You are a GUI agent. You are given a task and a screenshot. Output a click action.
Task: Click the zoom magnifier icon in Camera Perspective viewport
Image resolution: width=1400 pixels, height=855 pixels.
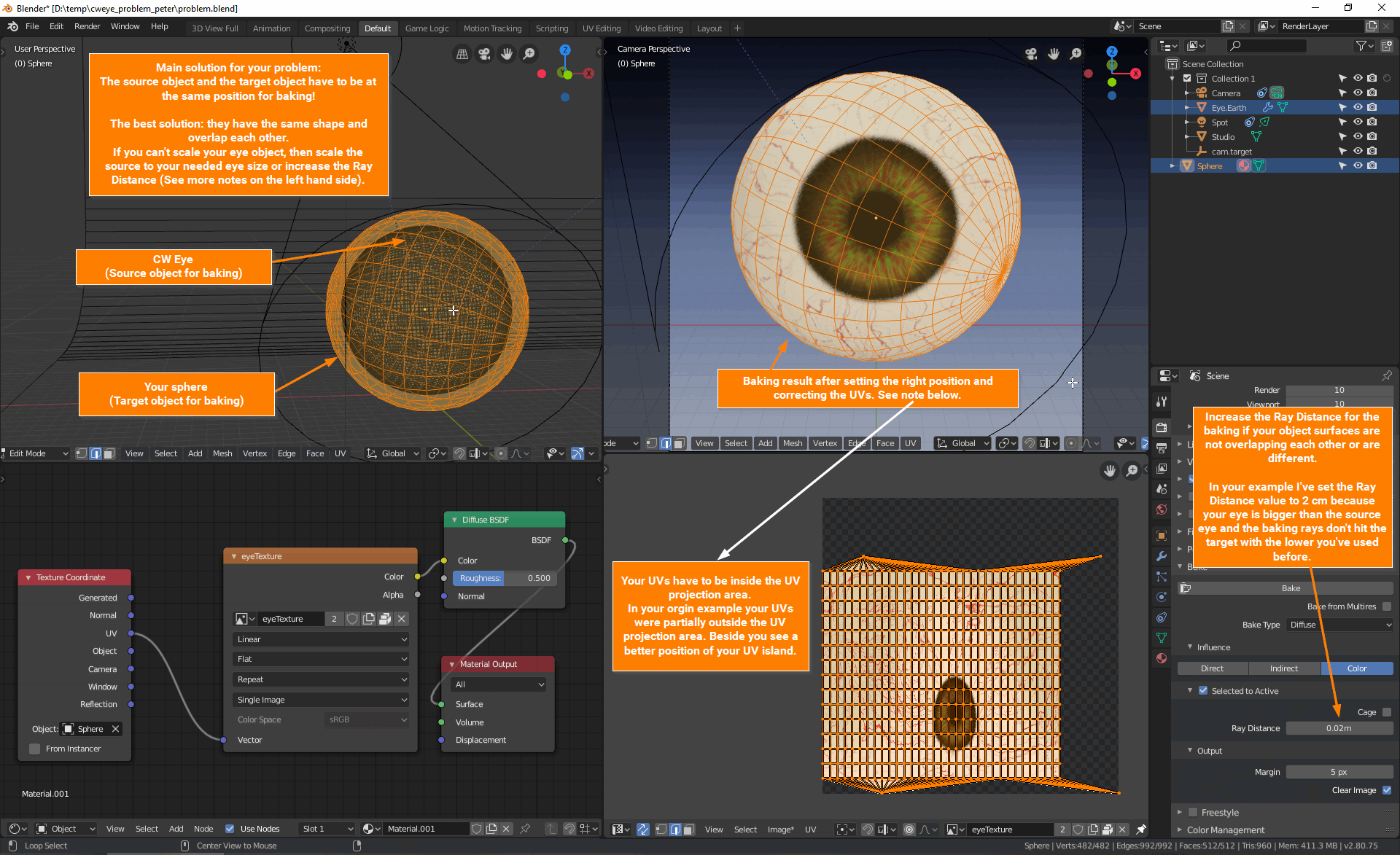tap(1076, 54)
